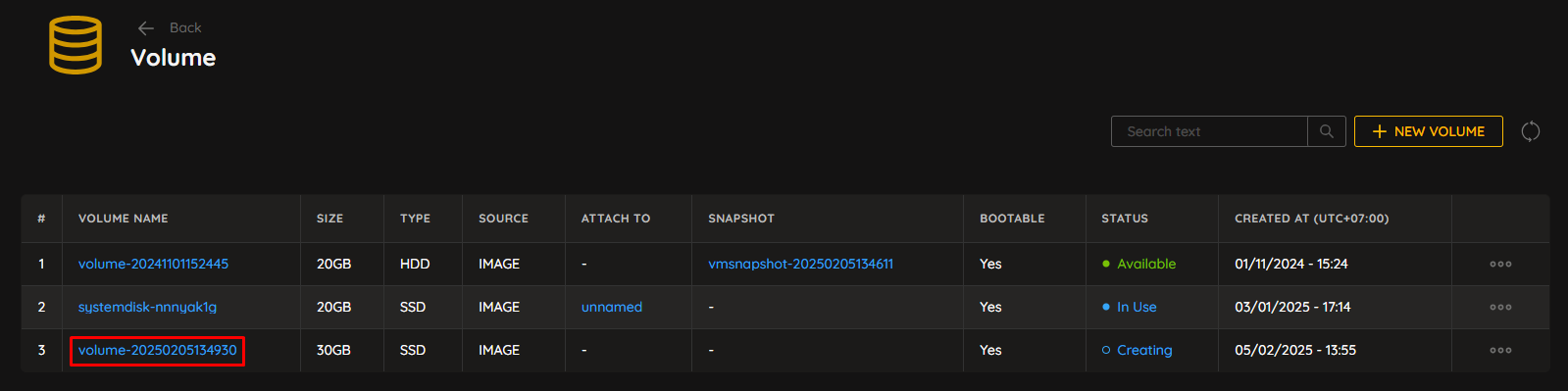This screenshot has height=391, width=1568.
Task: Focus the Search text field
Action: (x=1209, y=131)
